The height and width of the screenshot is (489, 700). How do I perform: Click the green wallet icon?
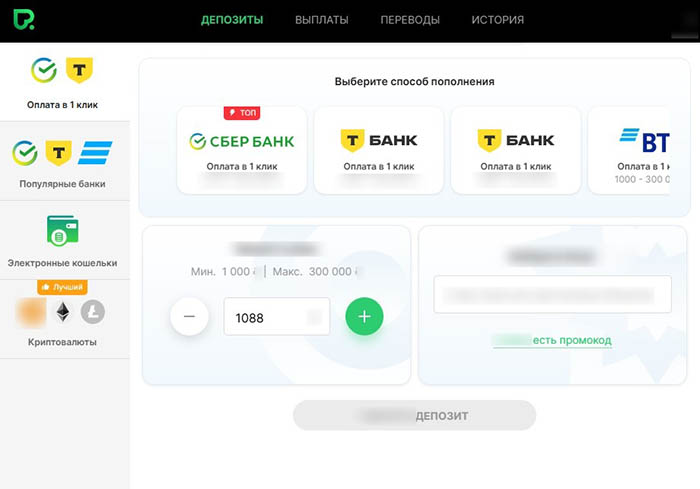(62, 230)
